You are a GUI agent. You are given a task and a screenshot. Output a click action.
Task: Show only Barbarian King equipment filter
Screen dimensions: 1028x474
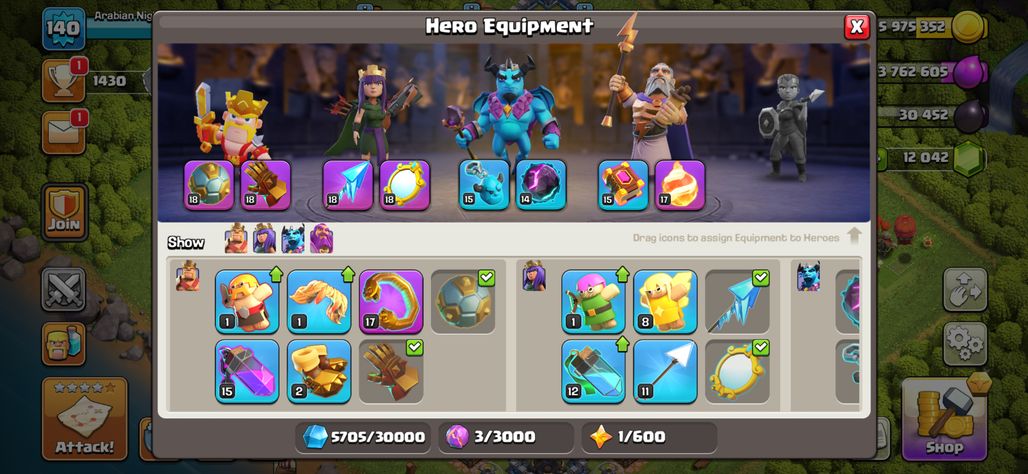click(x=236, y=239)
